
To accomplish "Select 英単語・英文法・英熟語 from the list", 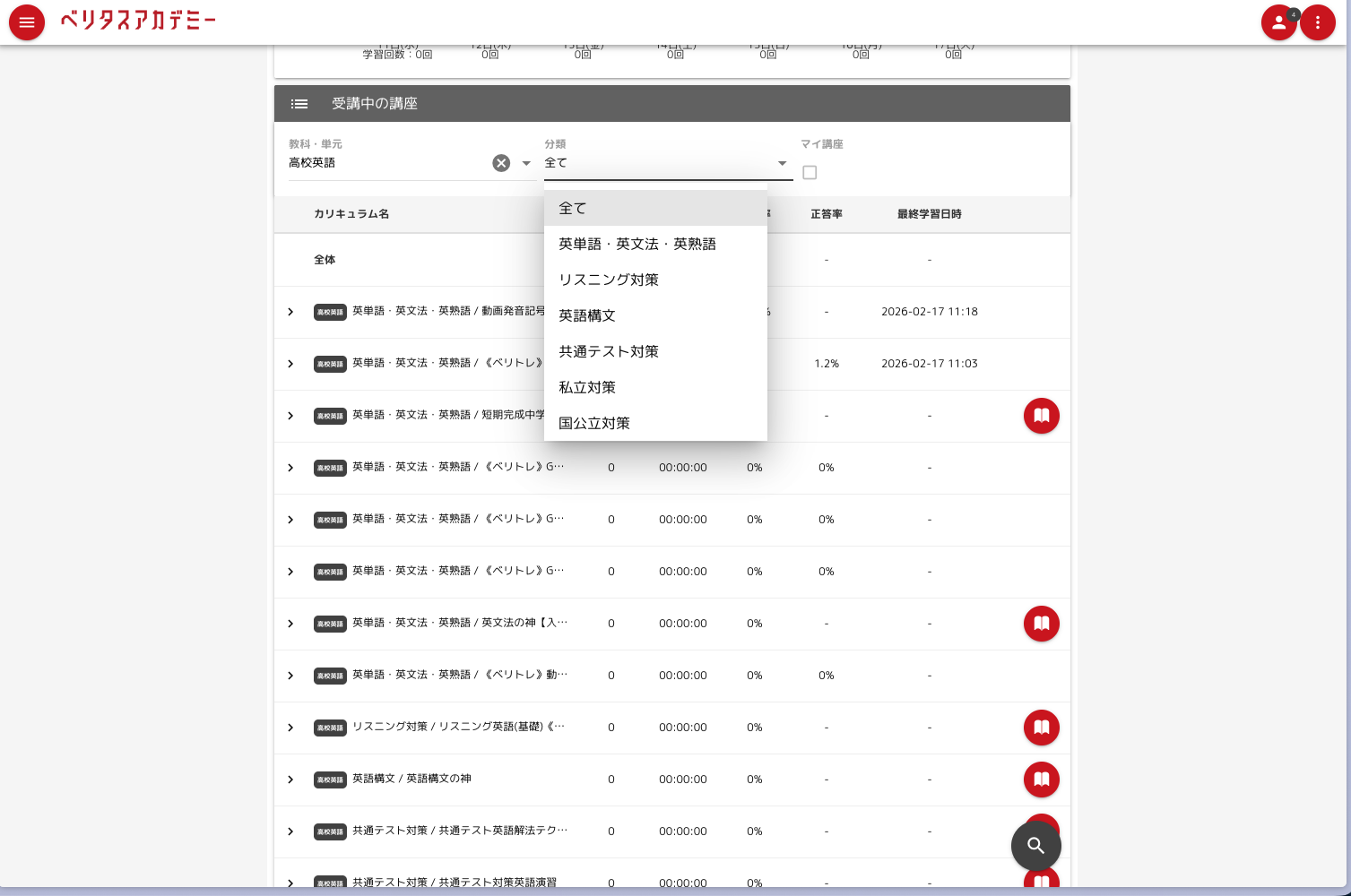I will [637, 244].
